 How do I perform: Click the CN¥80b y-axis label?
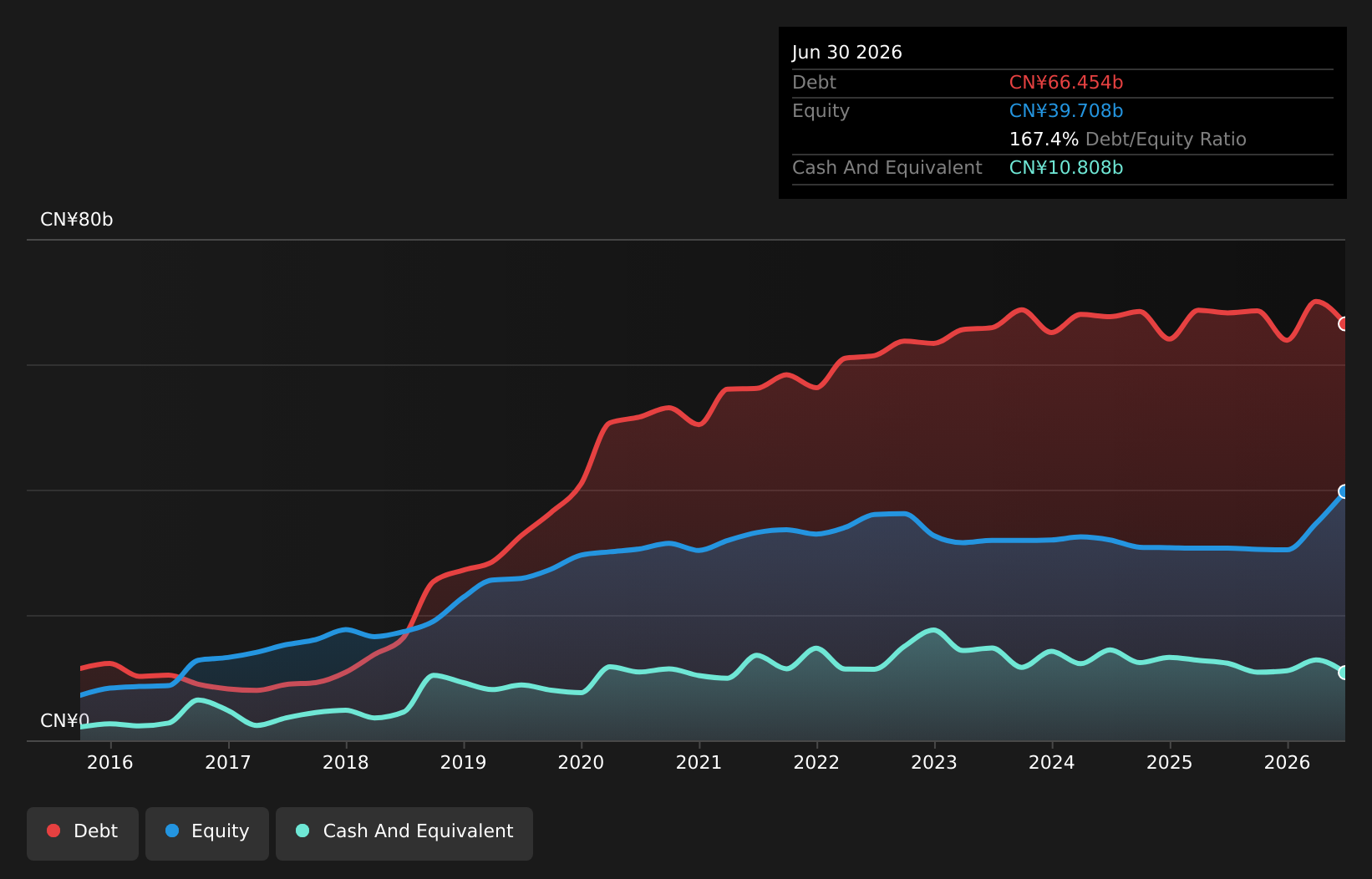[77, 220]
